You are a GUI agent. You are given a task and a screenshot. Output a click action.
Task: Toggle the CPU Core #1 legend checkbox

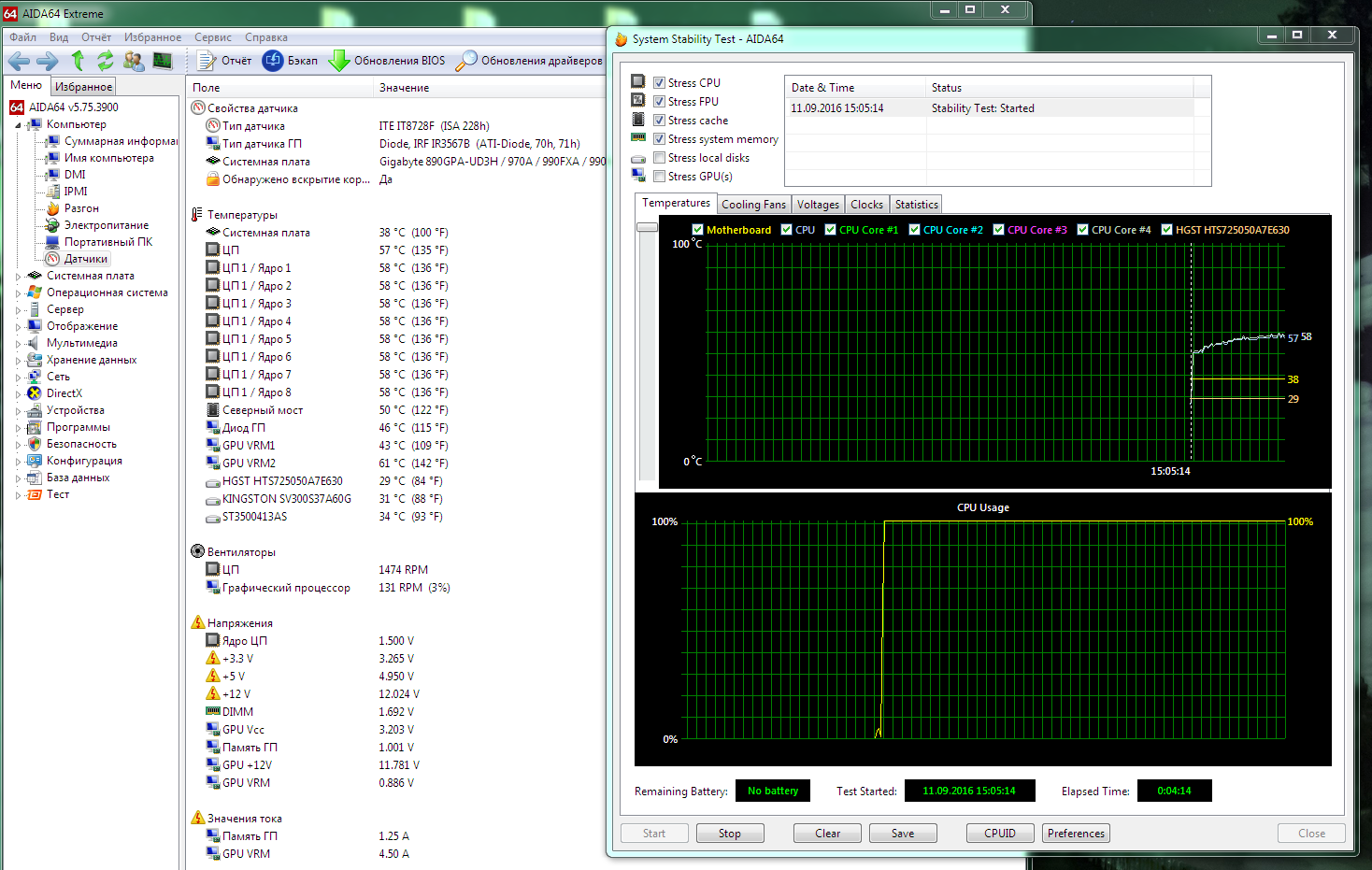tap(830, 230)
